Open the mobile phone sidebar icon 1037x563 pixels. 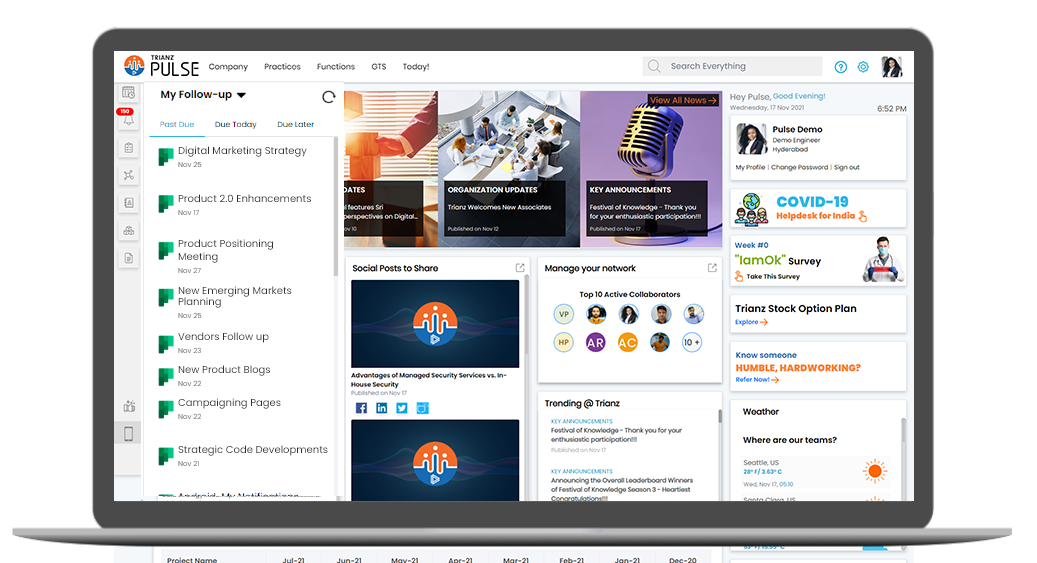128,434
